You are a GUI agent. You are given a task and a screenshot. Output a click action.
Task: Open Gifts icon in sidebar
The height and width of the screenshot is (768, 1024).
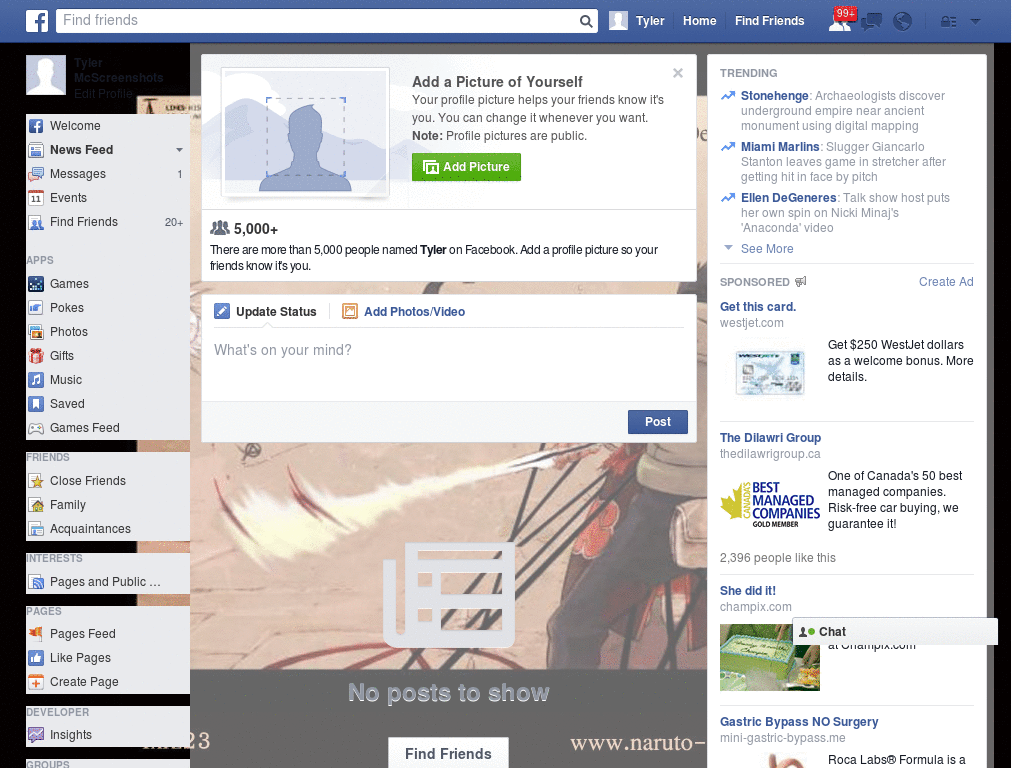(x=36, y=356)
